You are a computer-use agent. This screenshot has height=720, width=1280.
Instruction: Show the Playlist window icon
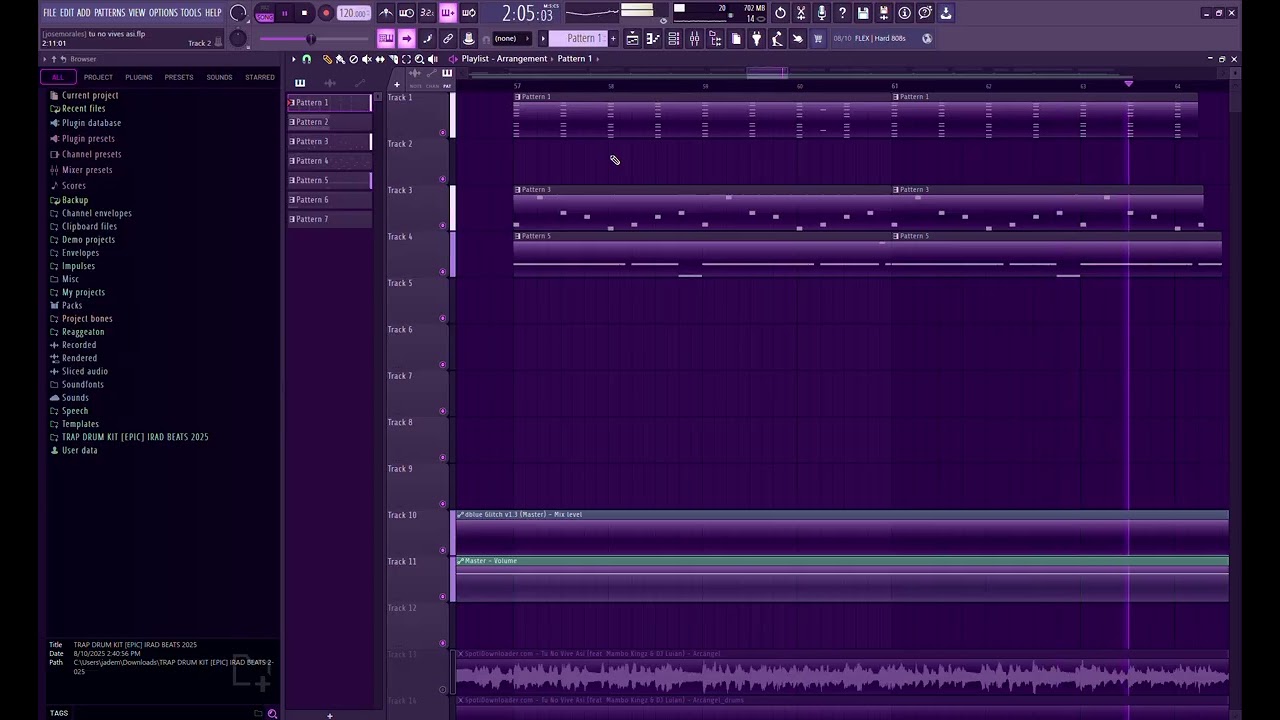click(632, 39)
